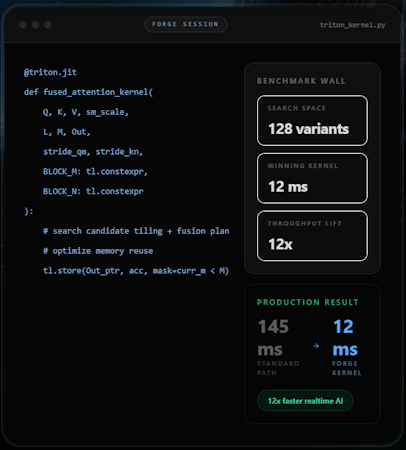Click the 12x faster realtime AI badge

[305, 401]
